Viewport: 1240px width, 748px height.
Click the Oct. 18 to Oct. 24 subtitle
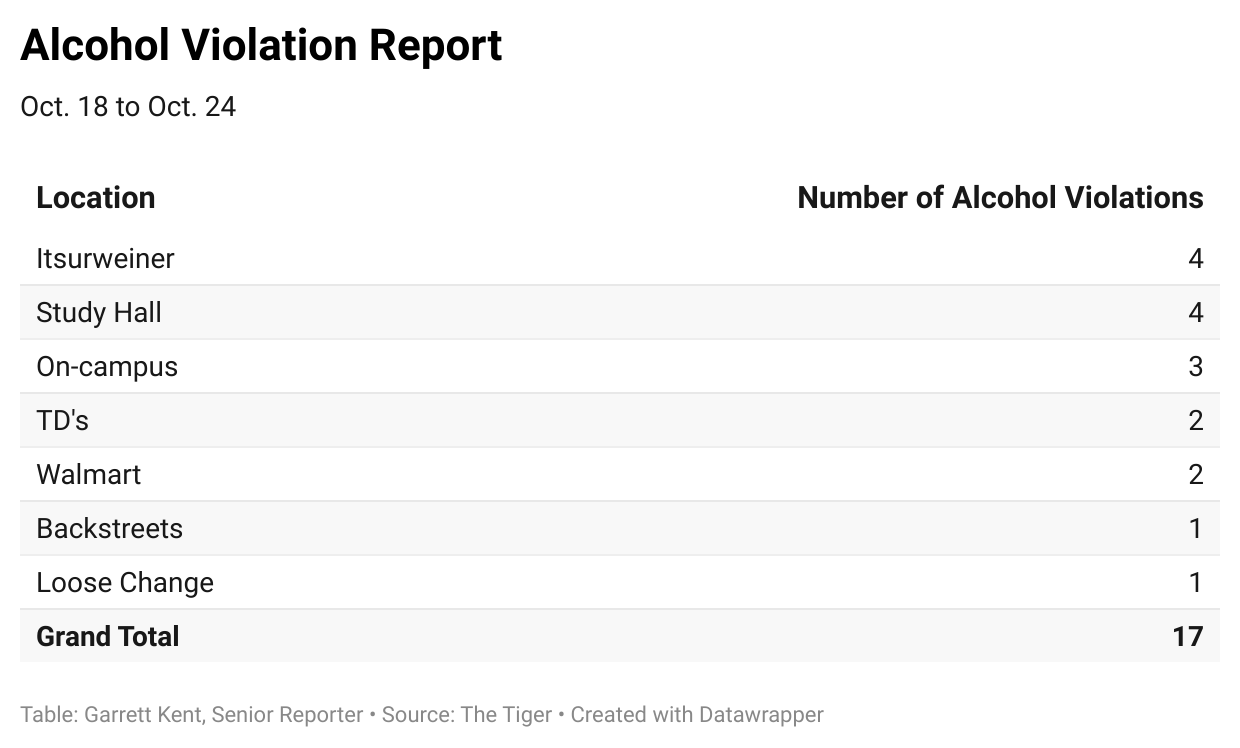(128, 107)
